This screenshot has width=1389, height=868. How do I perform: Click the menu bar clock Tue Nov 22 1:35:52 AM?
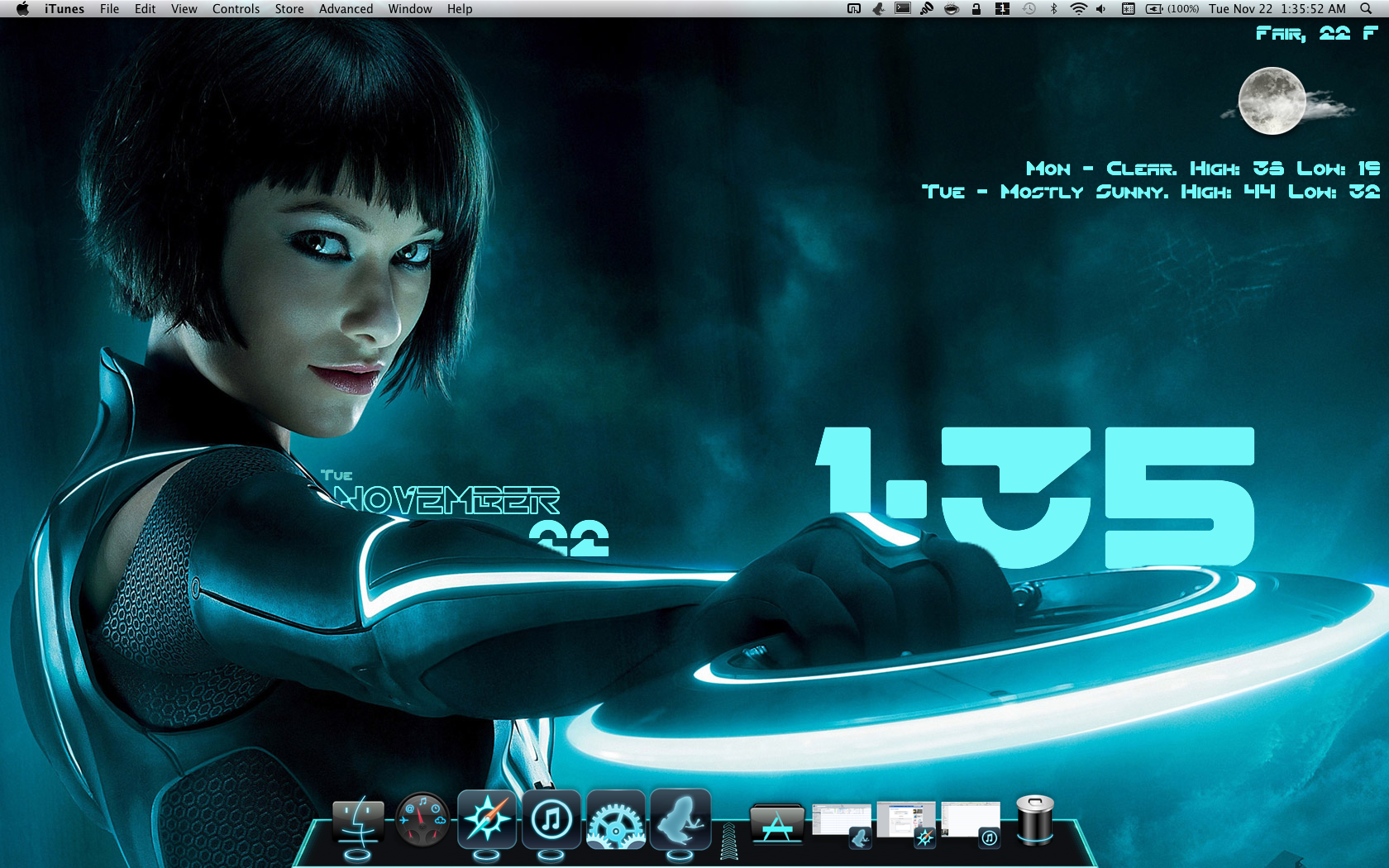click(x=1277, y=9)
